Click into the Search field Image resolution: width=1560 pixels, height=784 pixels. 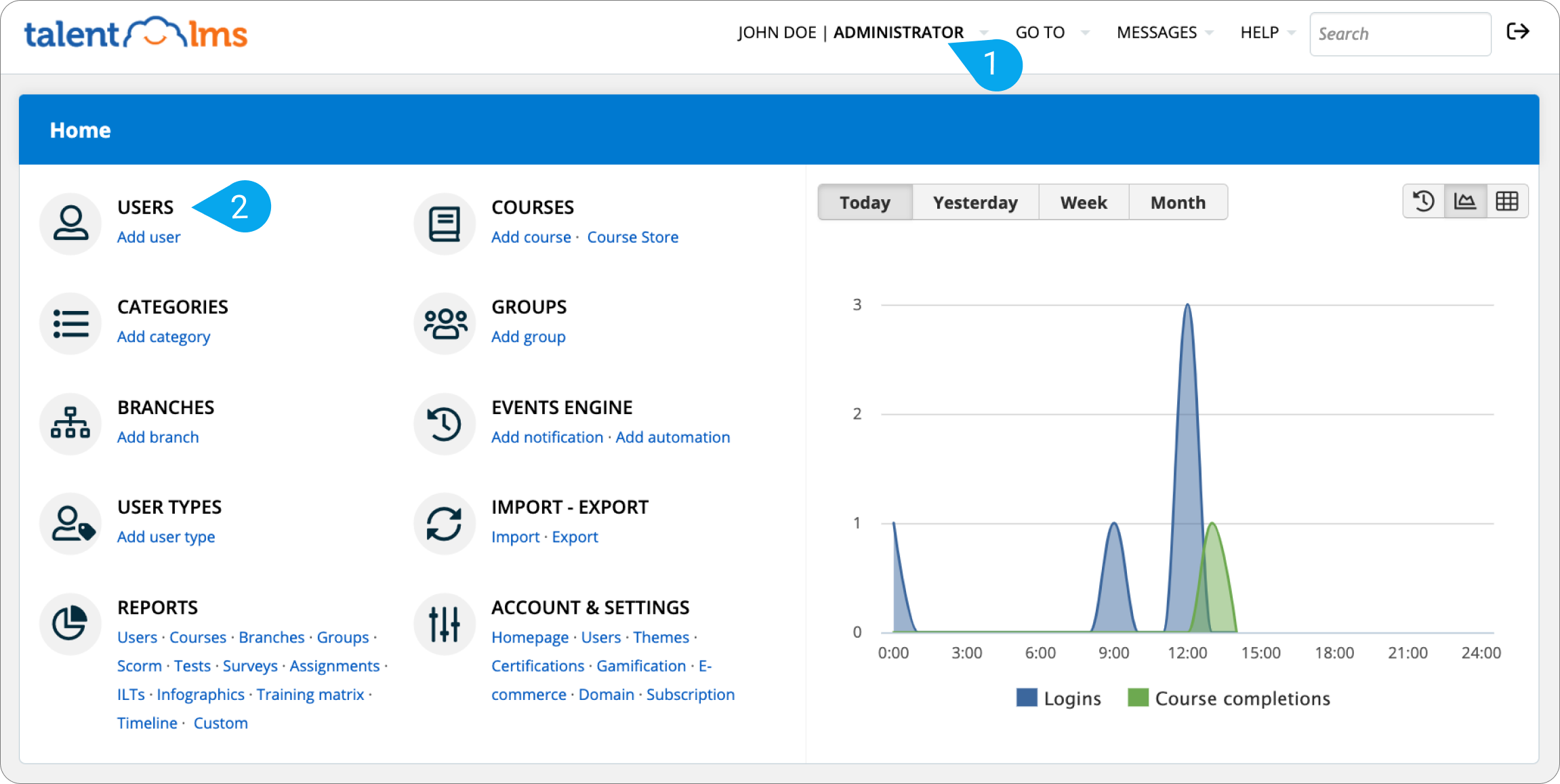pyautogui.click(x=1399, y=34)
